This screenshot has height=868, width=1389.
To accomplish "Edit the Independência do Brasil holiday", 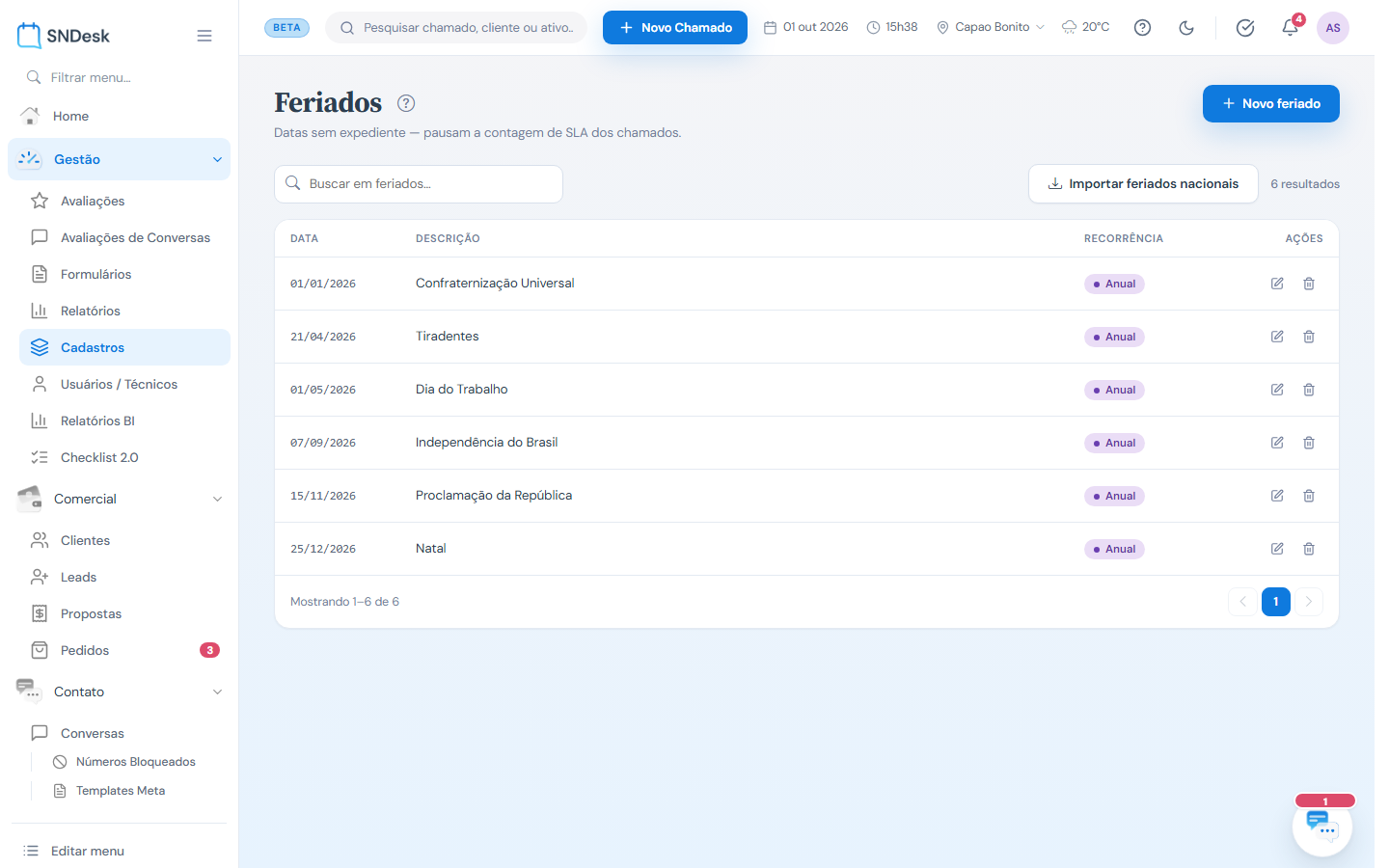I will point(1277,443).
